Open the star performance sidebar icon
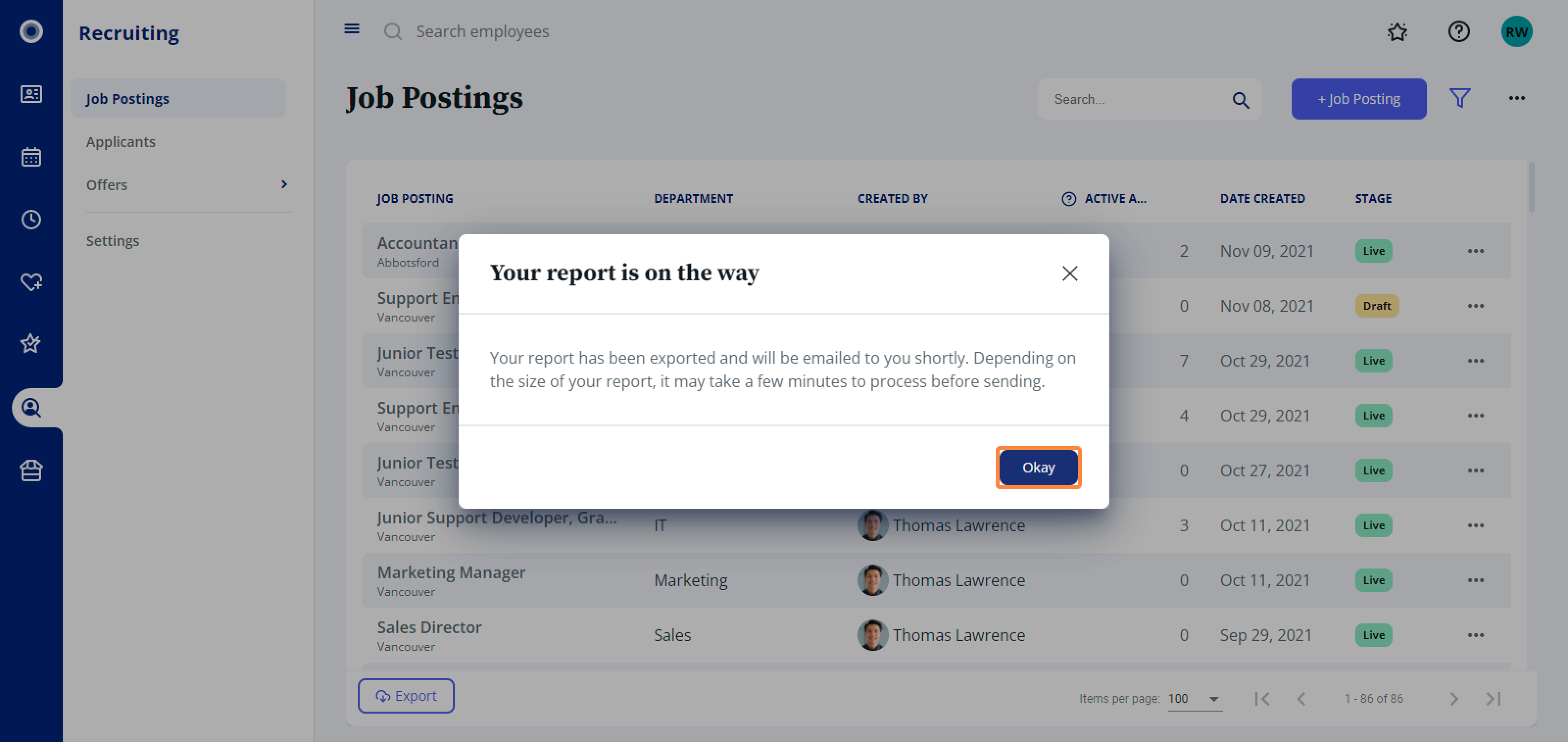 click(x=31, y=344)
